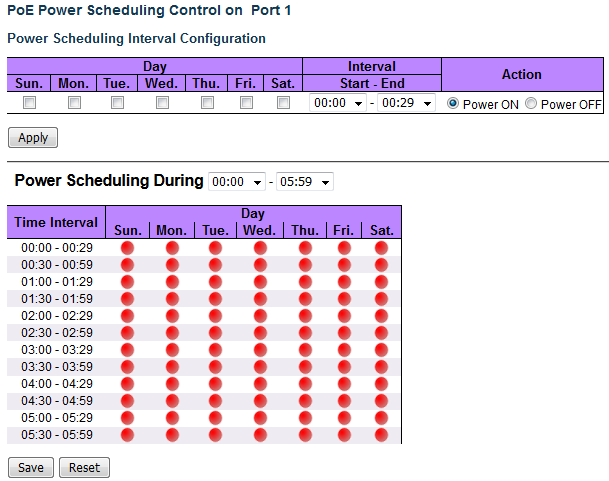Expand Power Scheduling During end 05:59 dropdown
Viewport: 609px width, 481px height.
point(305,182)
